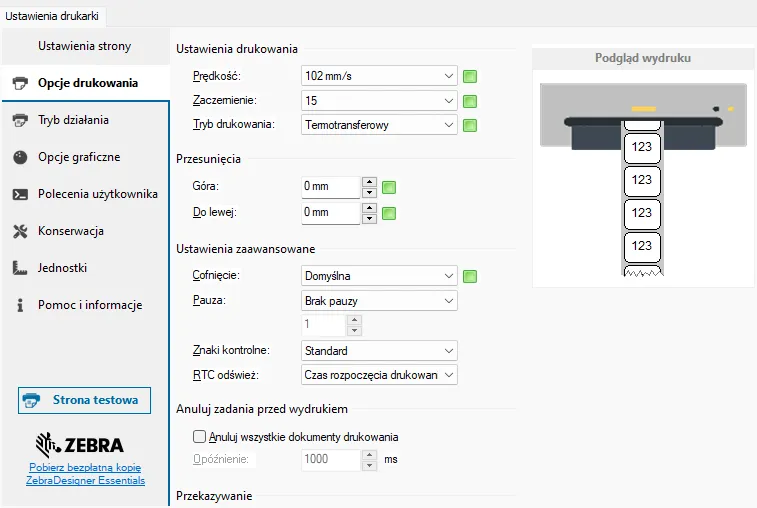Click the Konserwacja tools icon
This screenshot has width=757, height=508.
click(x=19, y=231)
